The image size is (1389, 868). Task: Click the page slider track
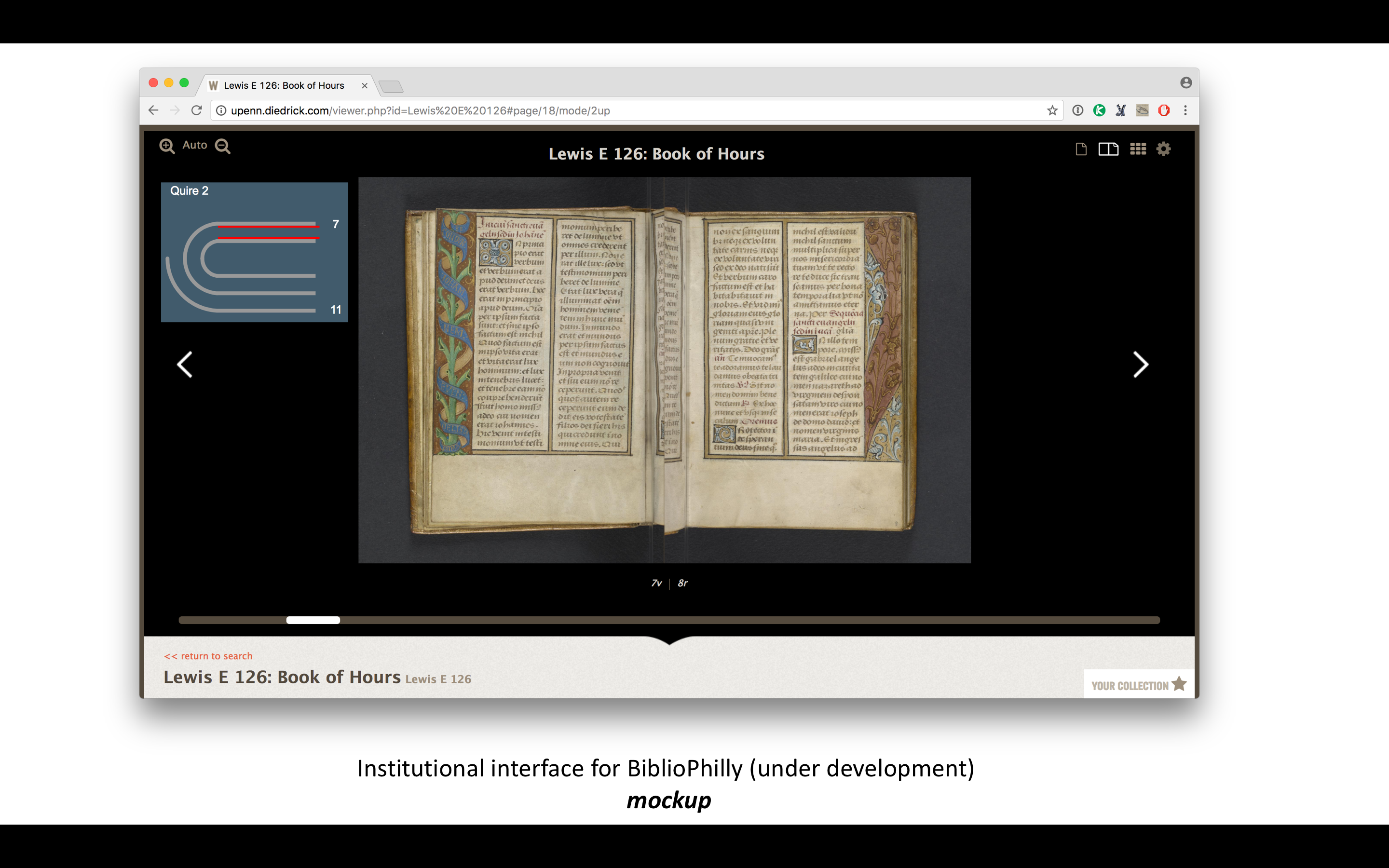coord(669,620)
